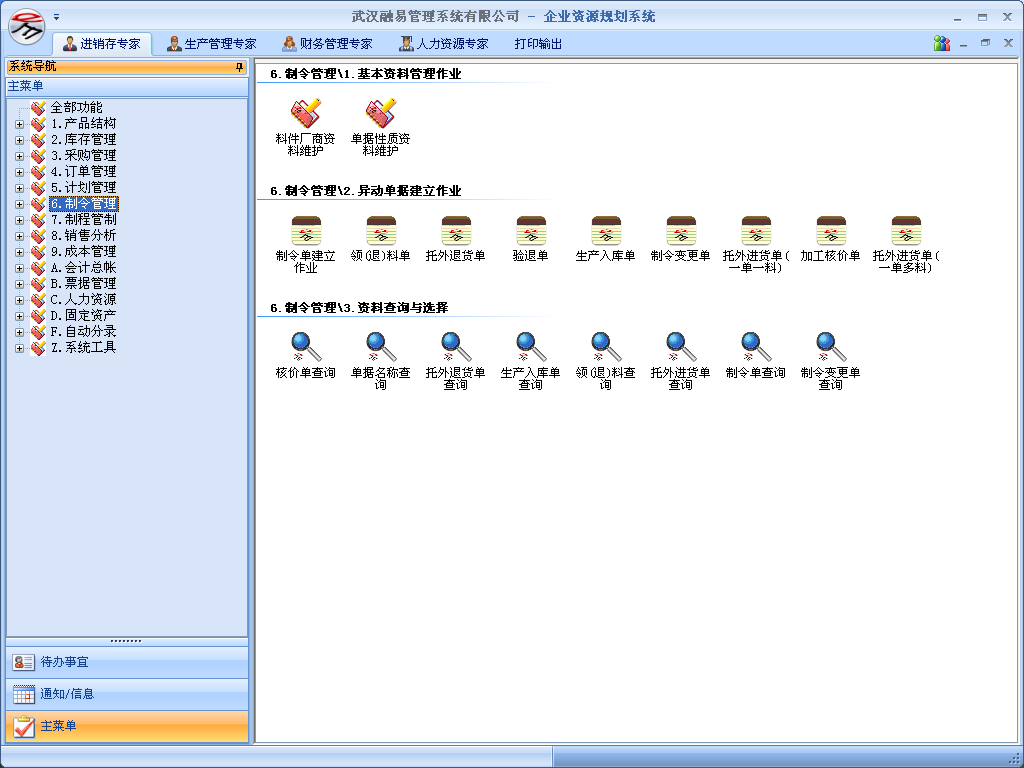
Task: Open 单据性质资料维护 icon
Action: [x=380, y=114]
